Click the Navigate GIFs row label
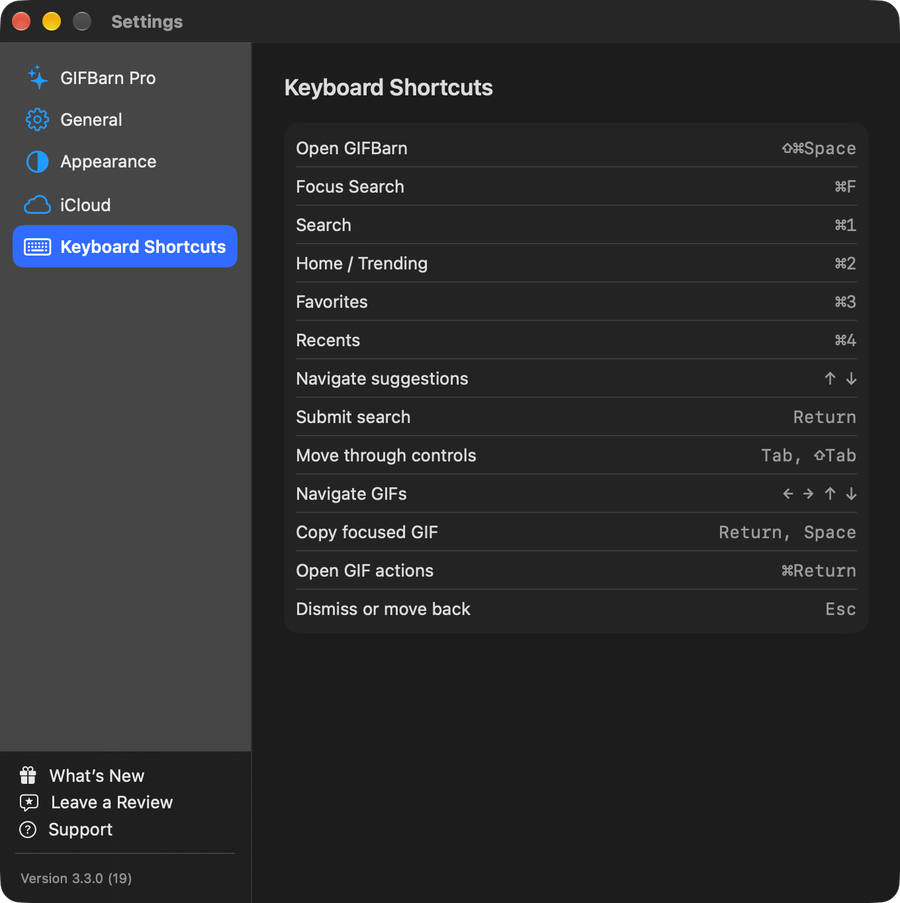This screenshot has height=903, width=900. tap(351, 494)
